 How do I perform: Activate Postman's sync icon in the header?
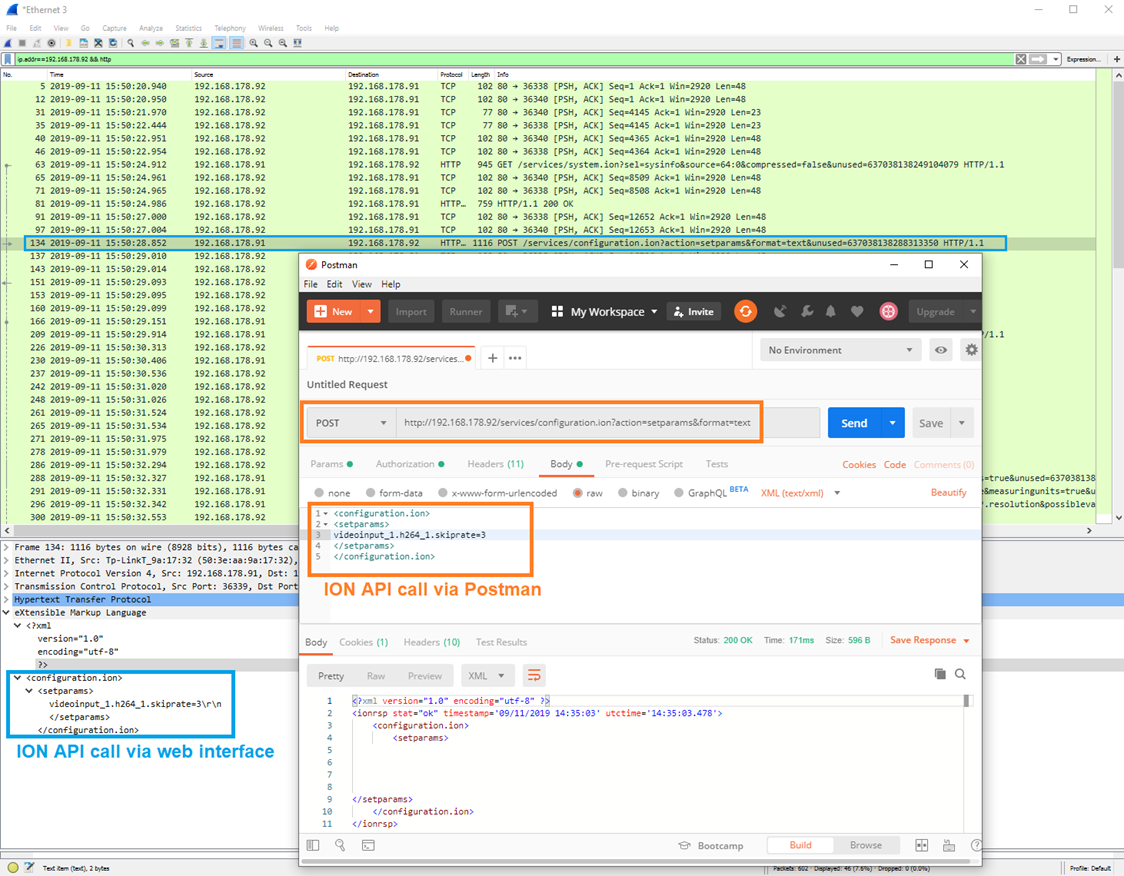[745, 311]
